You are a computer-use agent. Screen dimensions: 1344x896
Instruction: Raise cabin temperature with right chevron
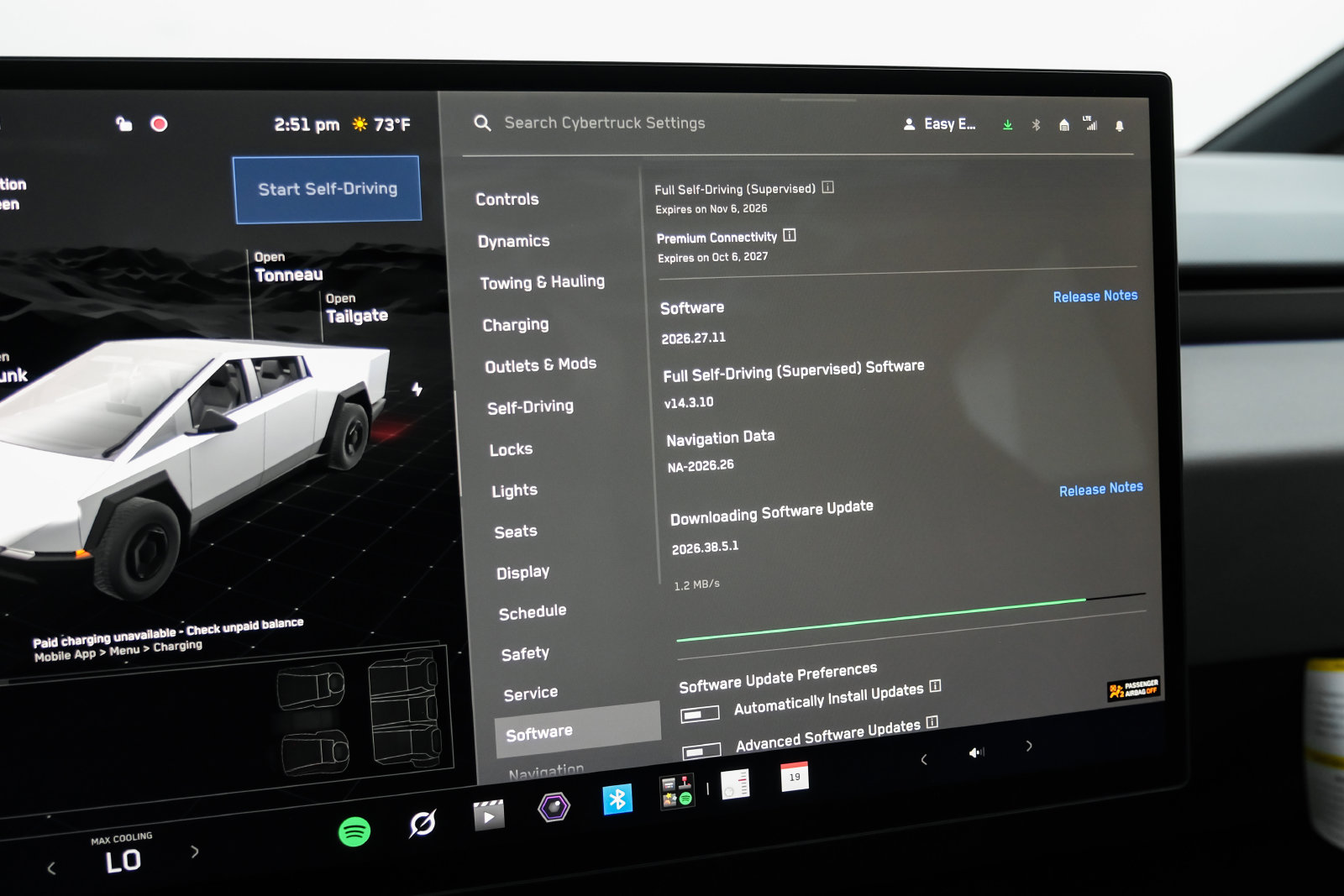point(195,851)
